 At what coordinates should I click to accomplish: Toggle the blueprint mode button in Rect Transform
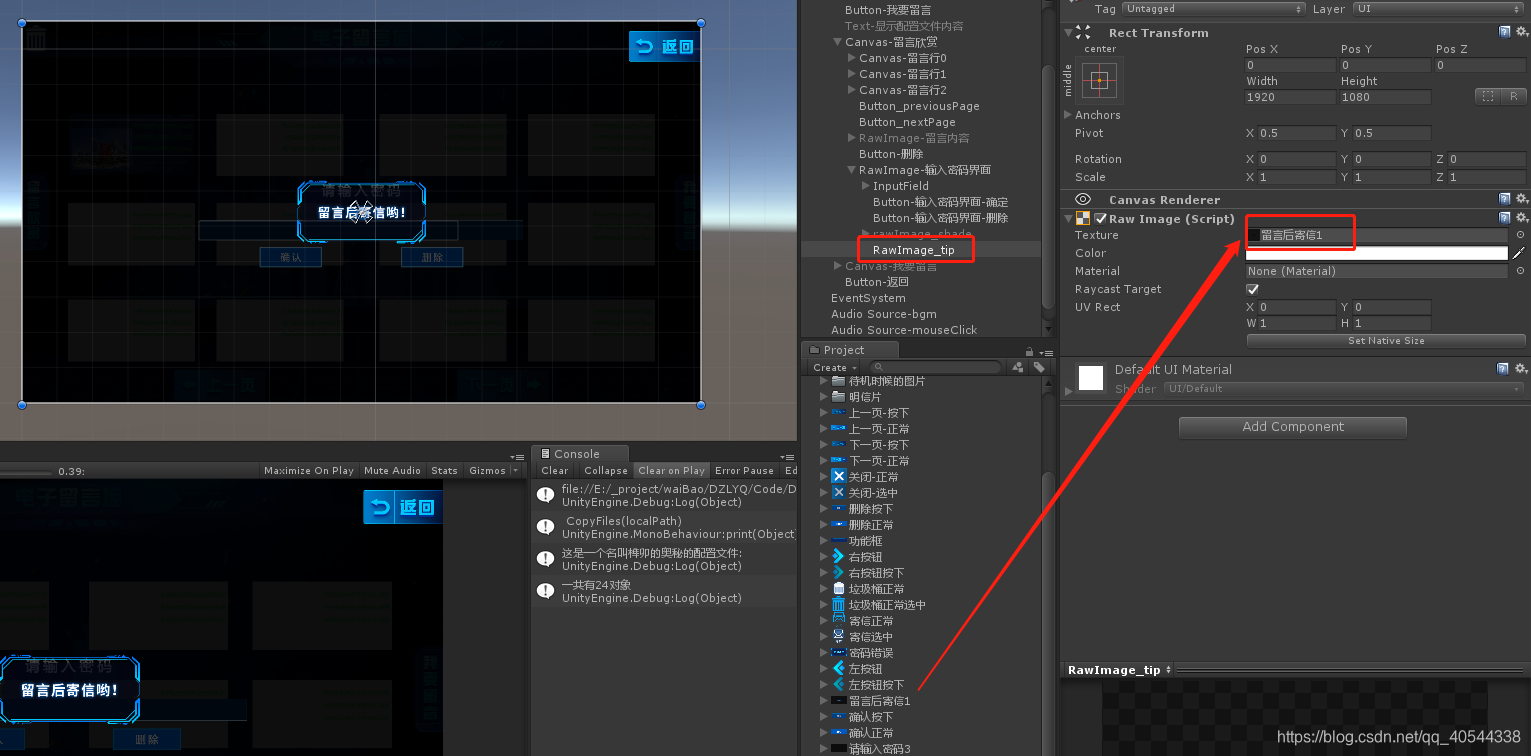coord(1488,96)
